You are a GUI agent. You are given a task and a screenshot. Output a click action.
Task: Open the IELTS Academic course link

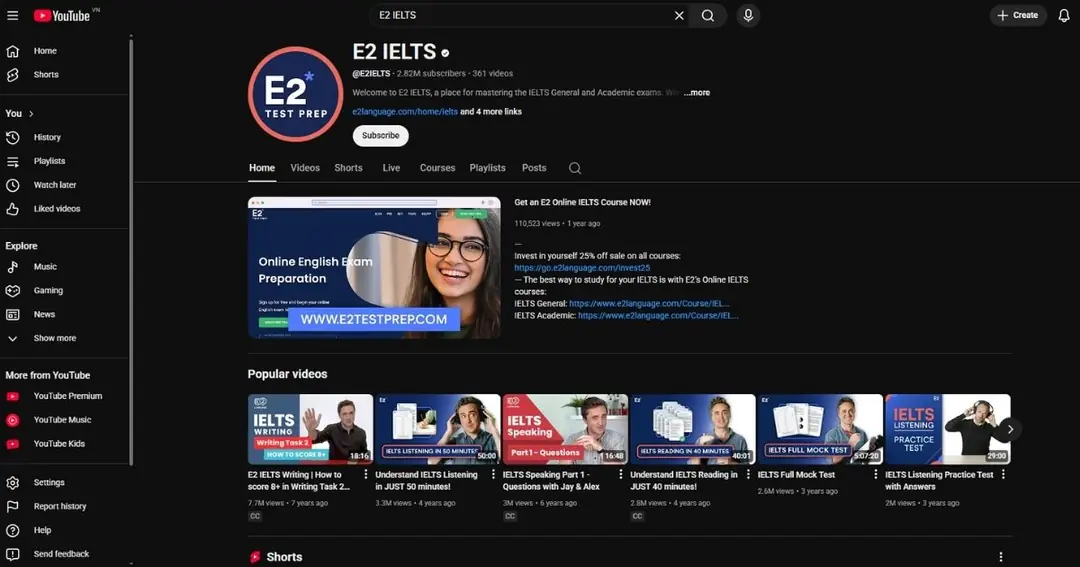pos(658,316)
